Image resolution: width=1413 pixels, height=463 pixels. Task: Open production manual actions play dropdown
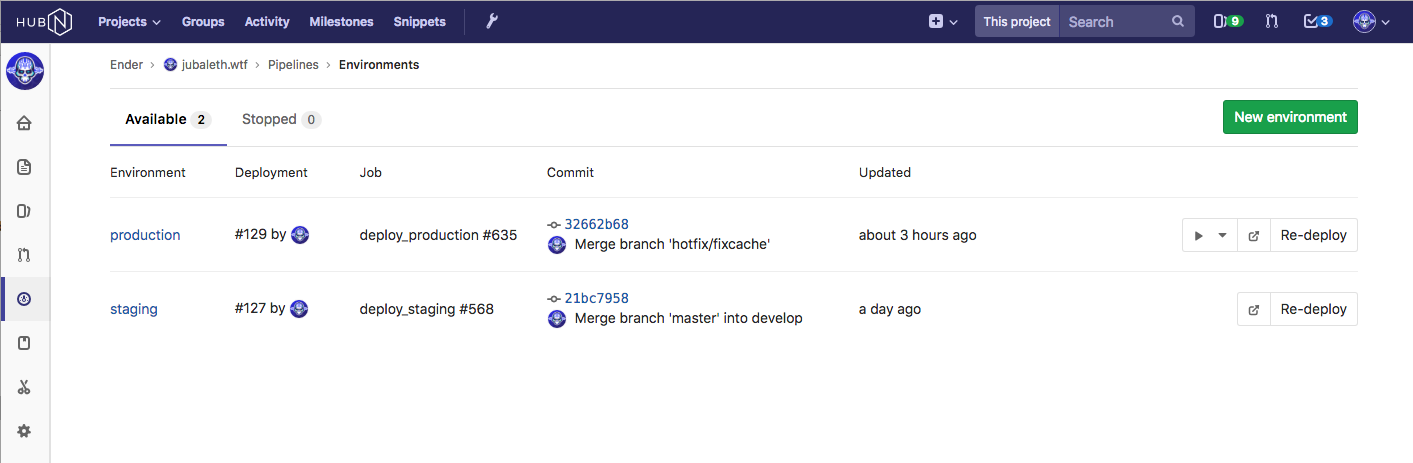(1210, 236)
